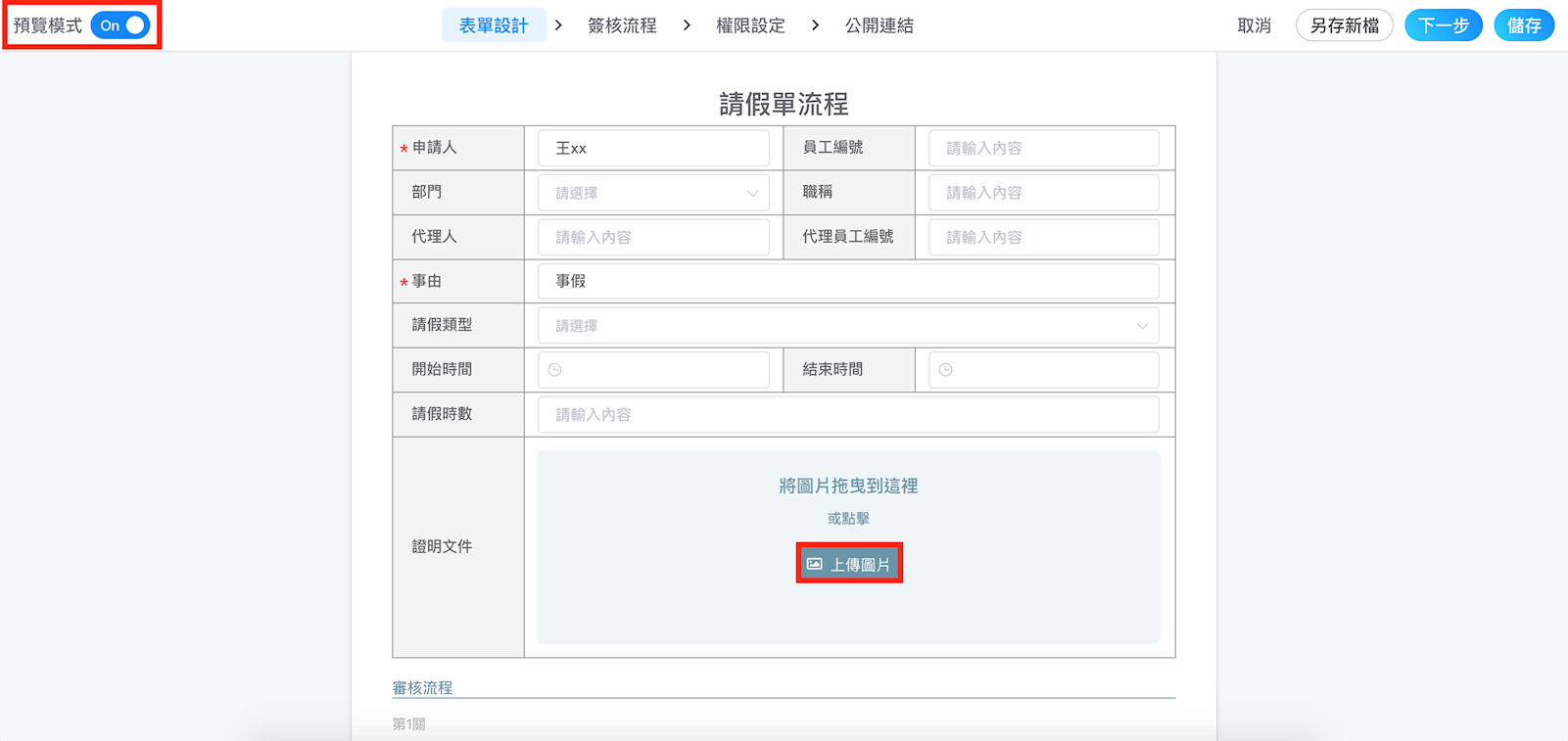Go to the 簽核流程 step

point(622,25)
